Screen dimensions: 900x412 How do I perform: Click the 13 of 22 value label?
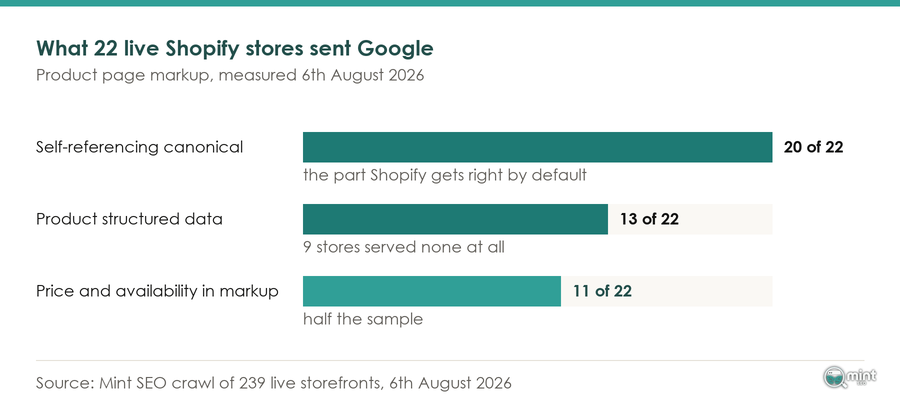coord(649,219)
